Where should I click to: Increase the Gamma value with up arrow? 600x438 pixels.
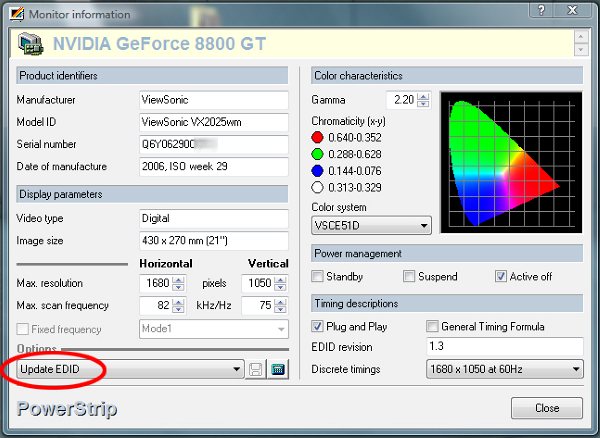coord(423,97)
